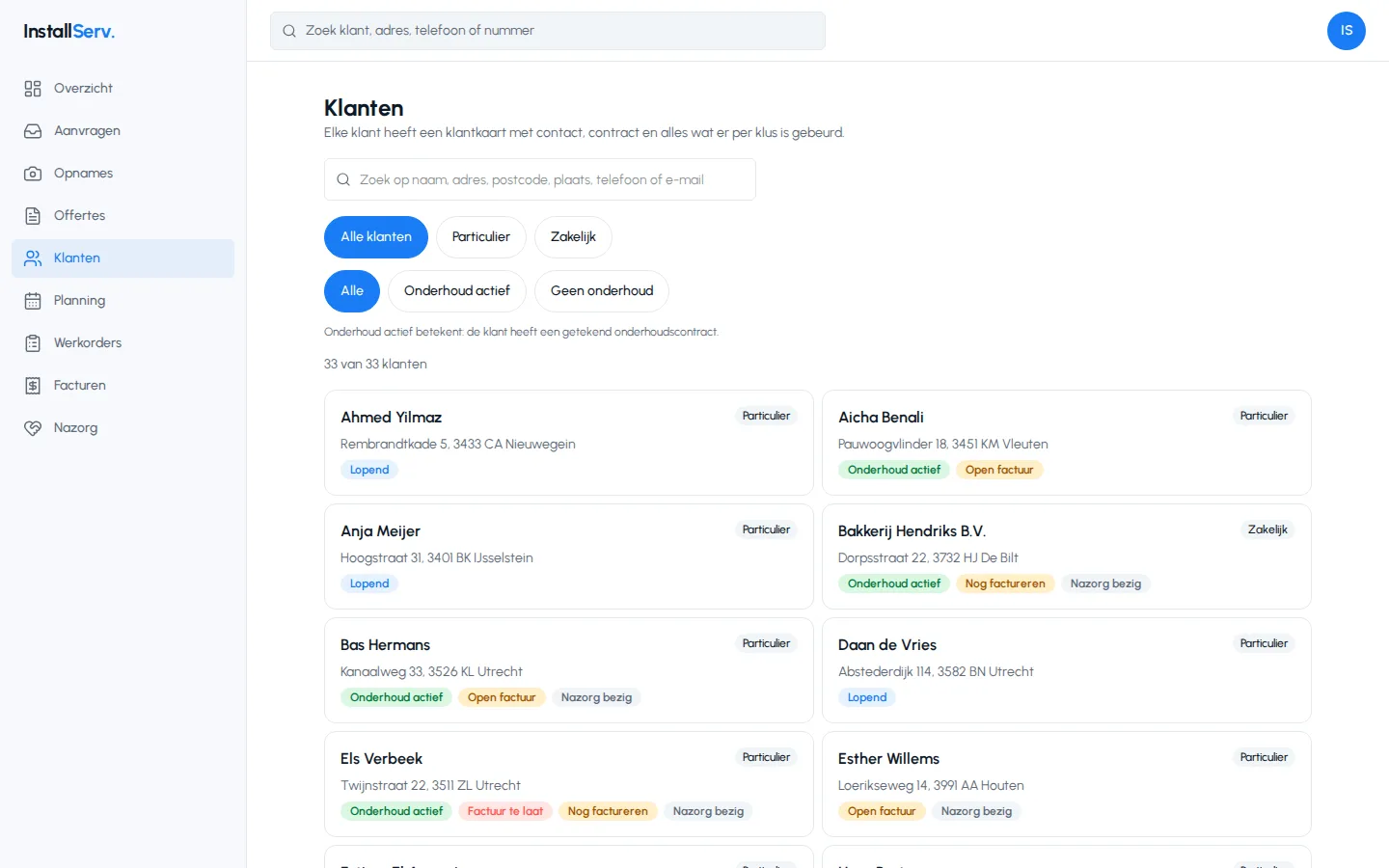Click Nazorg bezig badge on Esther Willems
Screen dimensions: 1389x868
coord(976,811)
